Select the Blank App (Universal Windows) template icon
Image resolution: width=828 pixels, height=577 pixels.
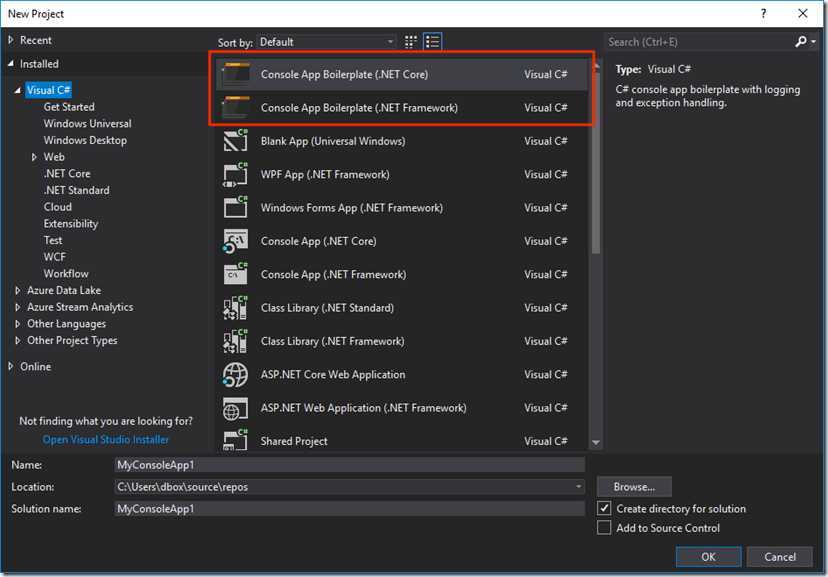pos(235,141)
